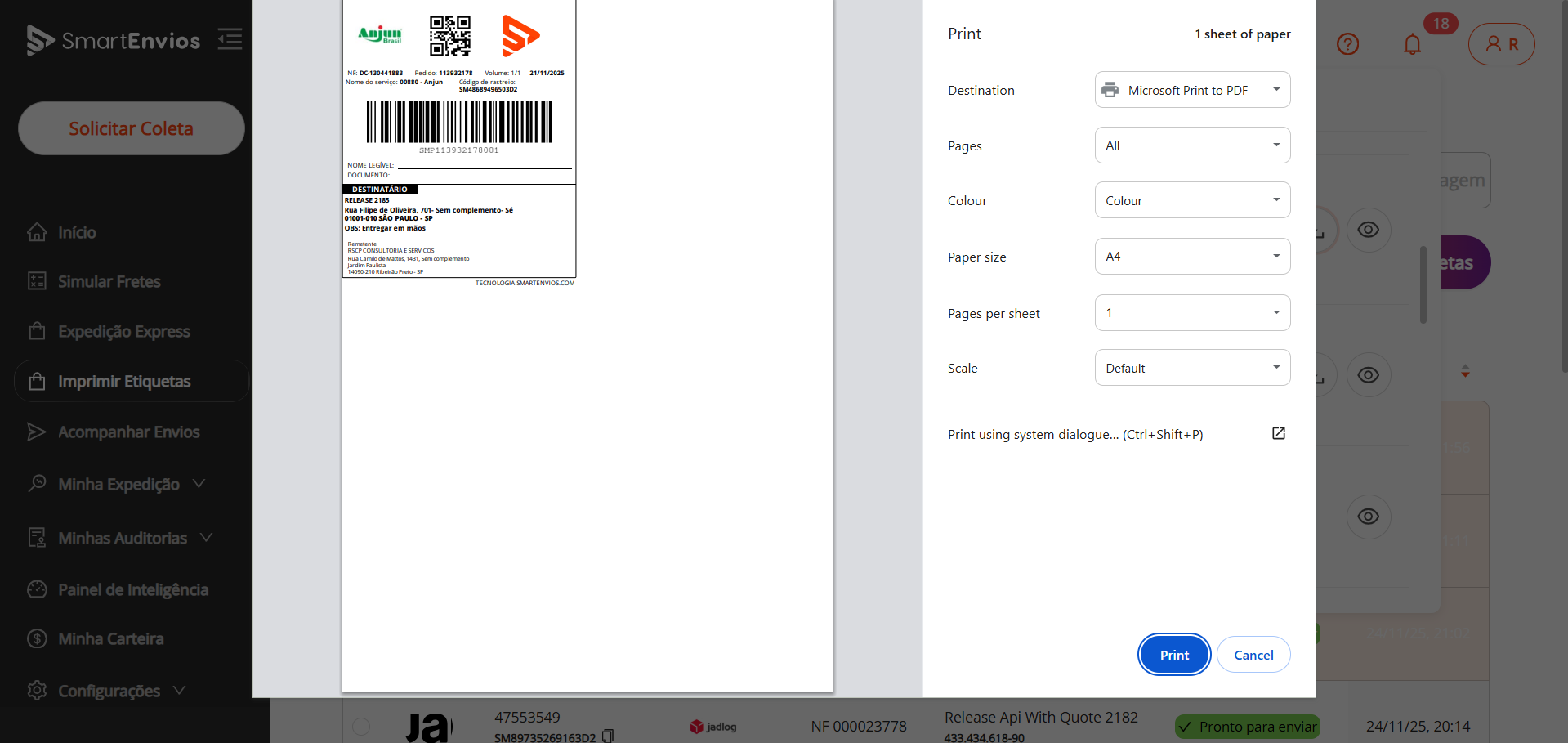Go to Simular Fretes menu item
The height and width of the screenshot is (743, 1568).
(x=109, y=282)
